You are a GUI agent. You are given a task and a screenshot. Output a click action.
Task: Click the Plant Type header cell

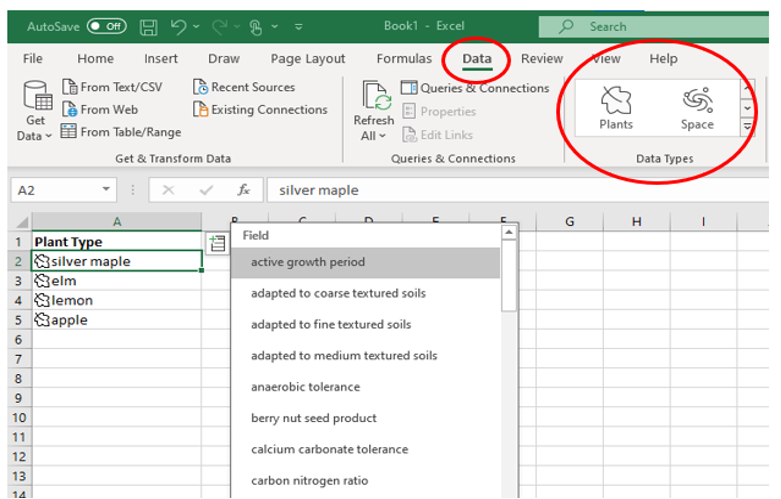(117, 242)
